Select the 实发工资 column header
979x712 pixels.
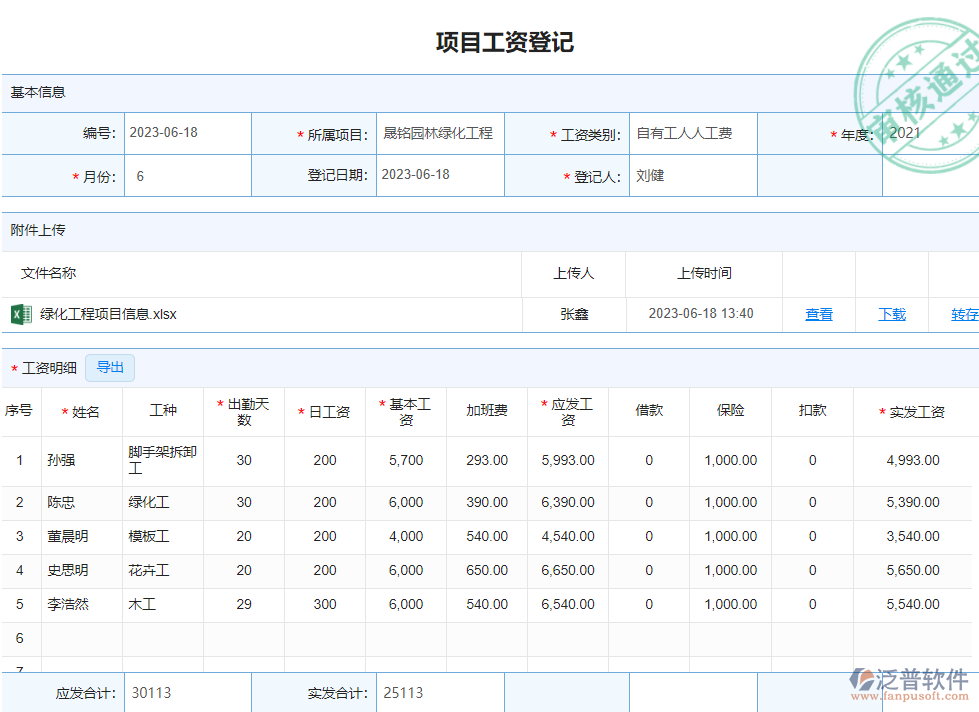click(x=915, y=412)
